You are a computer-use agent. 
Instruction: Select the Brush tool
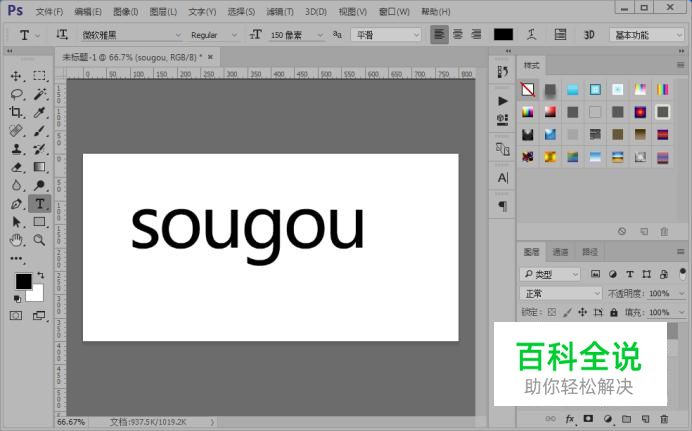click(39, 131)
